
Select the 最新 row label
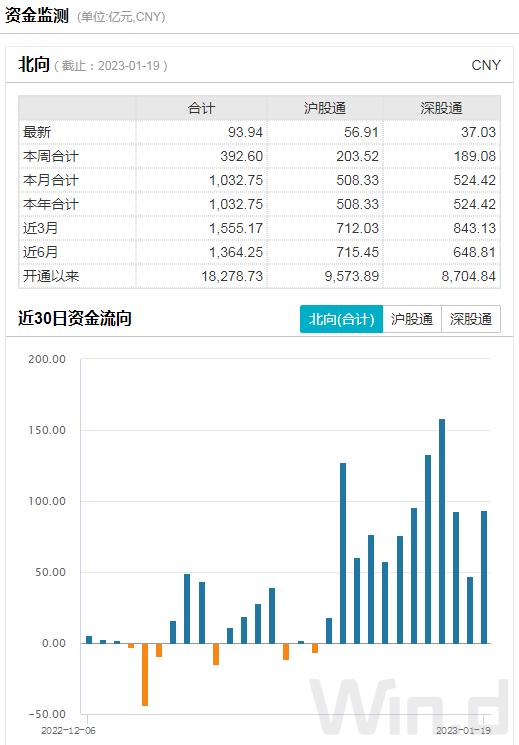pyautogui.click(x=37, y=132)
